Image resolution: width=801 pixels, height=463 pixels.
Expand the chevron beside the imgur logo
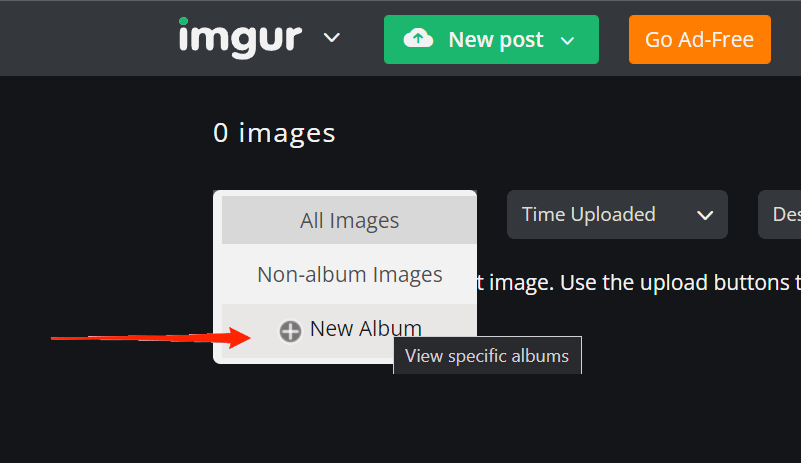coord(332,38)
